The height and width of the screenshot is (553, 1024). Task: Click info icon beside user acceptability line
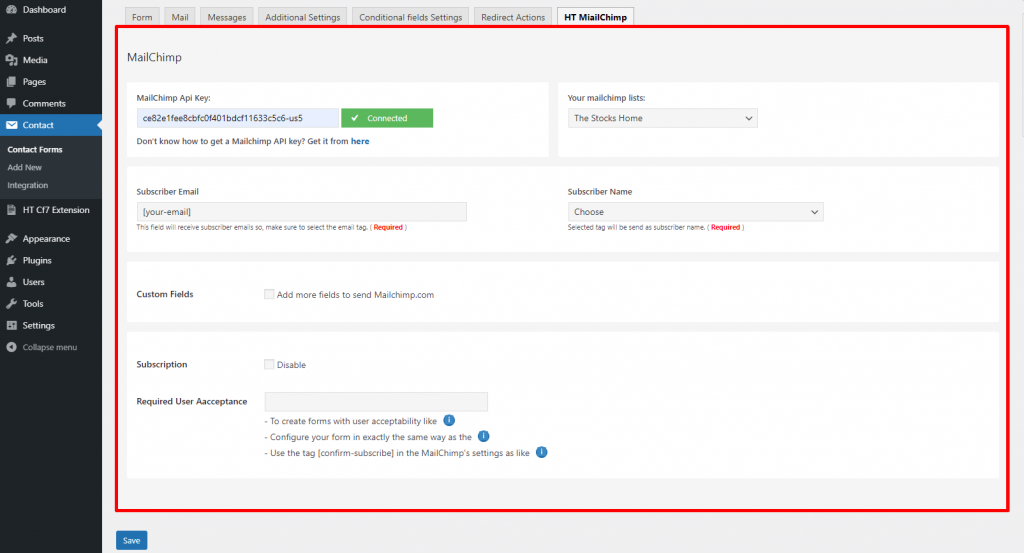pyautogui.click(x=449, y=420)
